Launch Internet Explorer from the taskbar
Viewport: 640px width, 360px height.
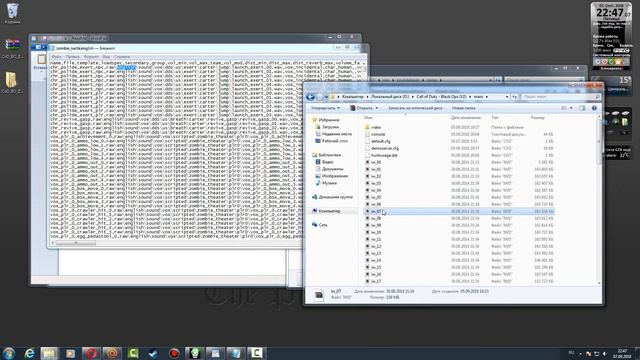[x=29, y=353]
